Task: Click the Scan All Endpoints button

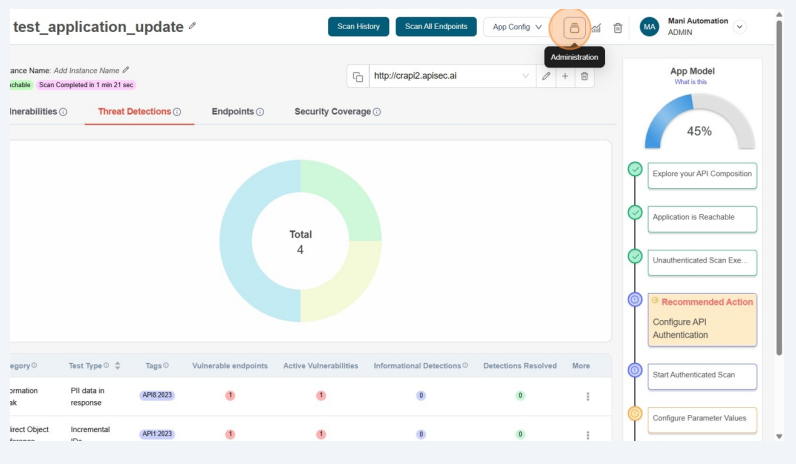Action: [436, 27]
